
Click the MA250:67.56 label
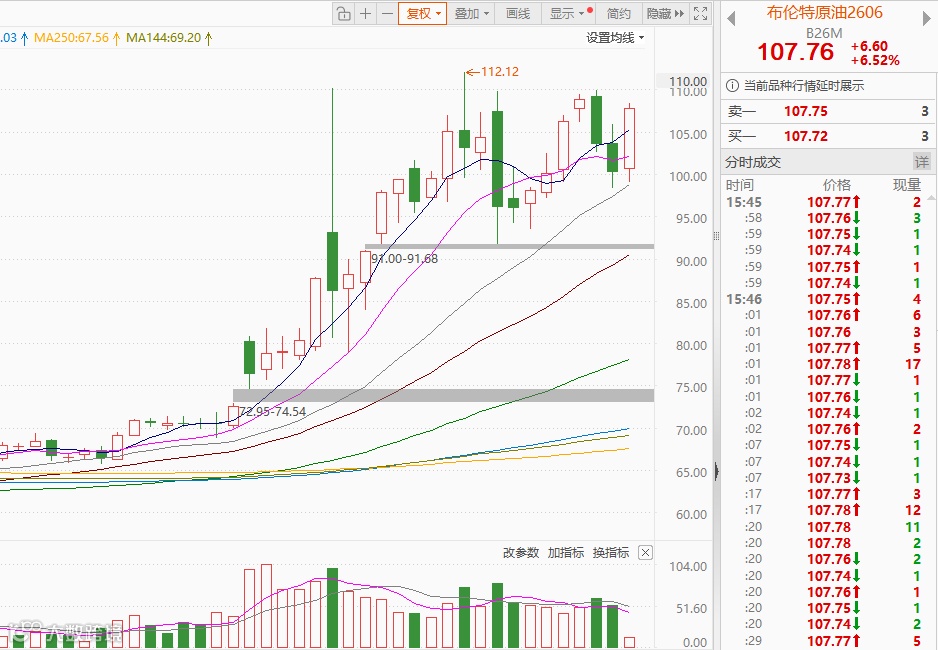pyautogui.click(x=71, y=38)
